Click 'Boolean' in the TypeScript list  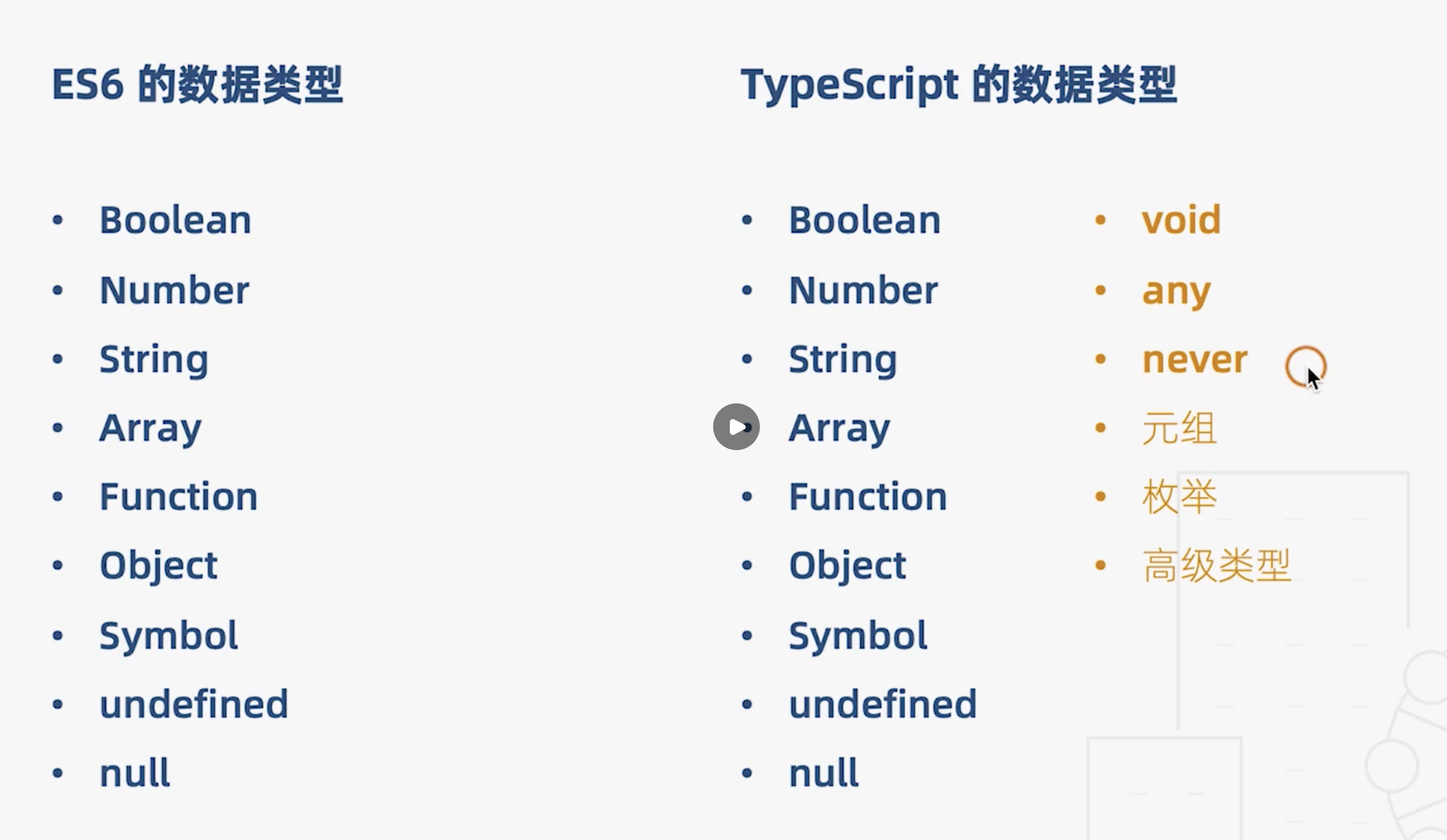(865, 220)
